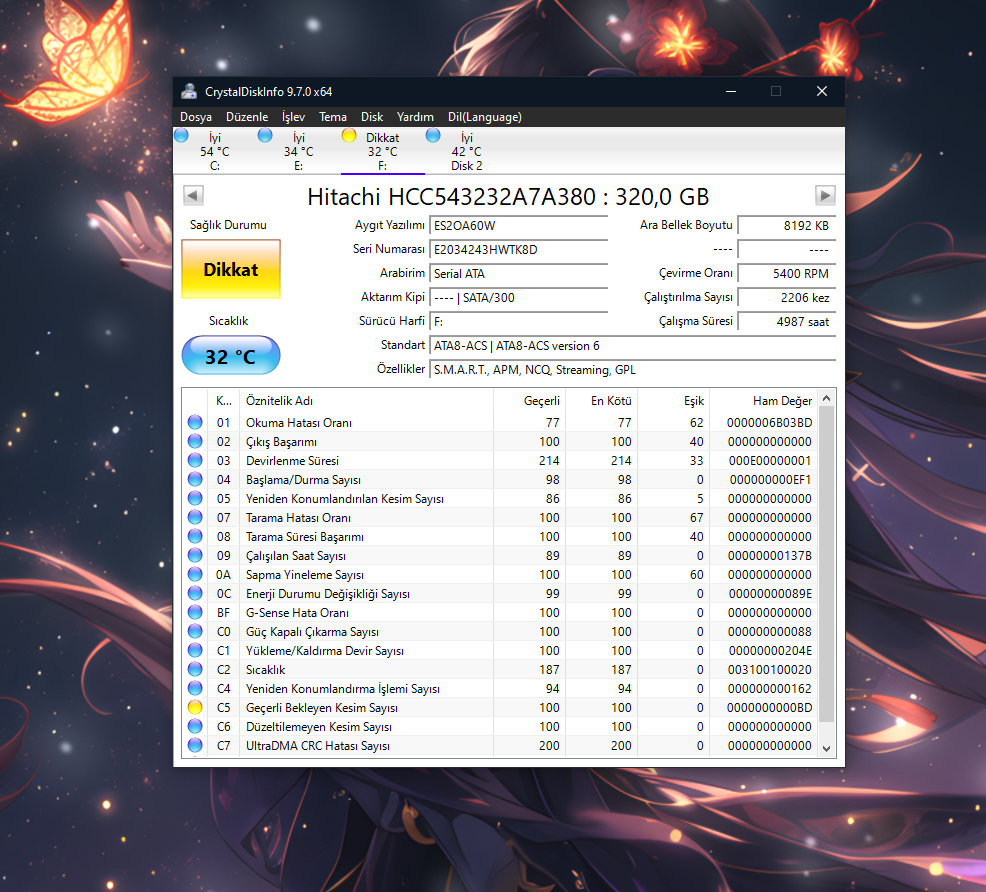This screenshot has width=986, height=892.
Task: Click raw value 003100100020 in Sıcaklık row
Action: click(x=770, y=669)
